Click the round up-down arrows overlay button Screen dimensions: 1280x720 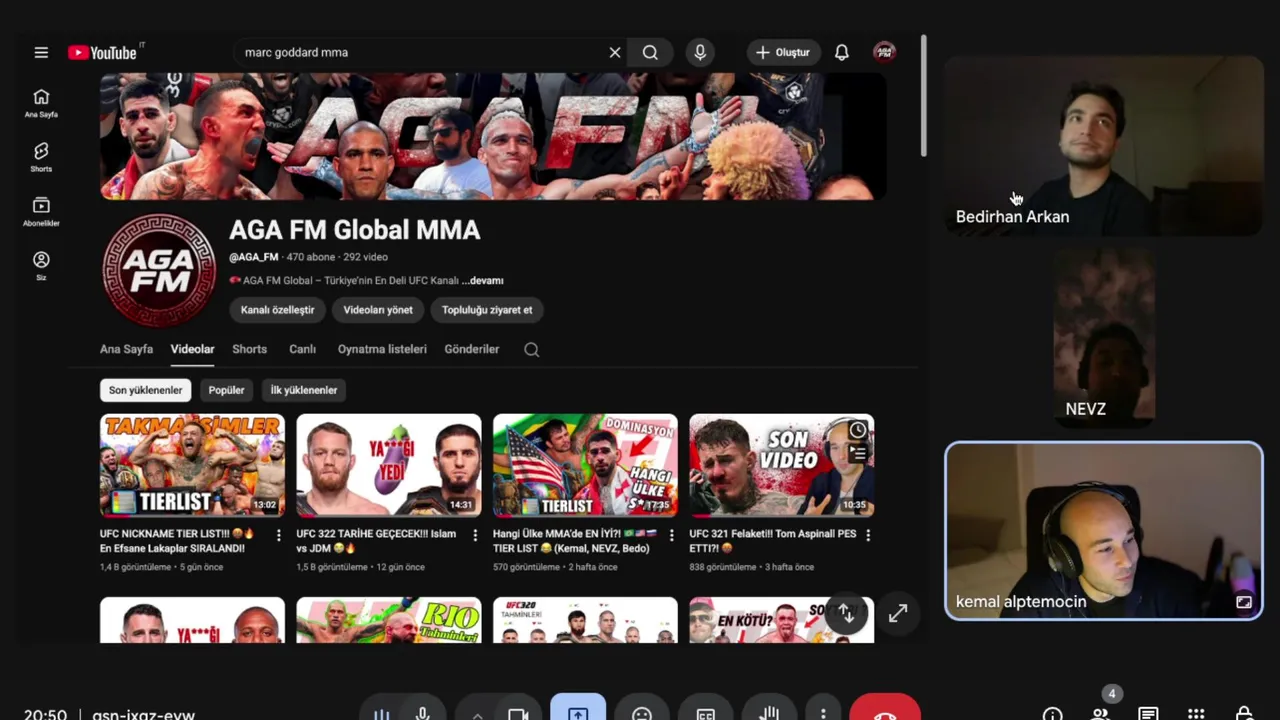846,613
